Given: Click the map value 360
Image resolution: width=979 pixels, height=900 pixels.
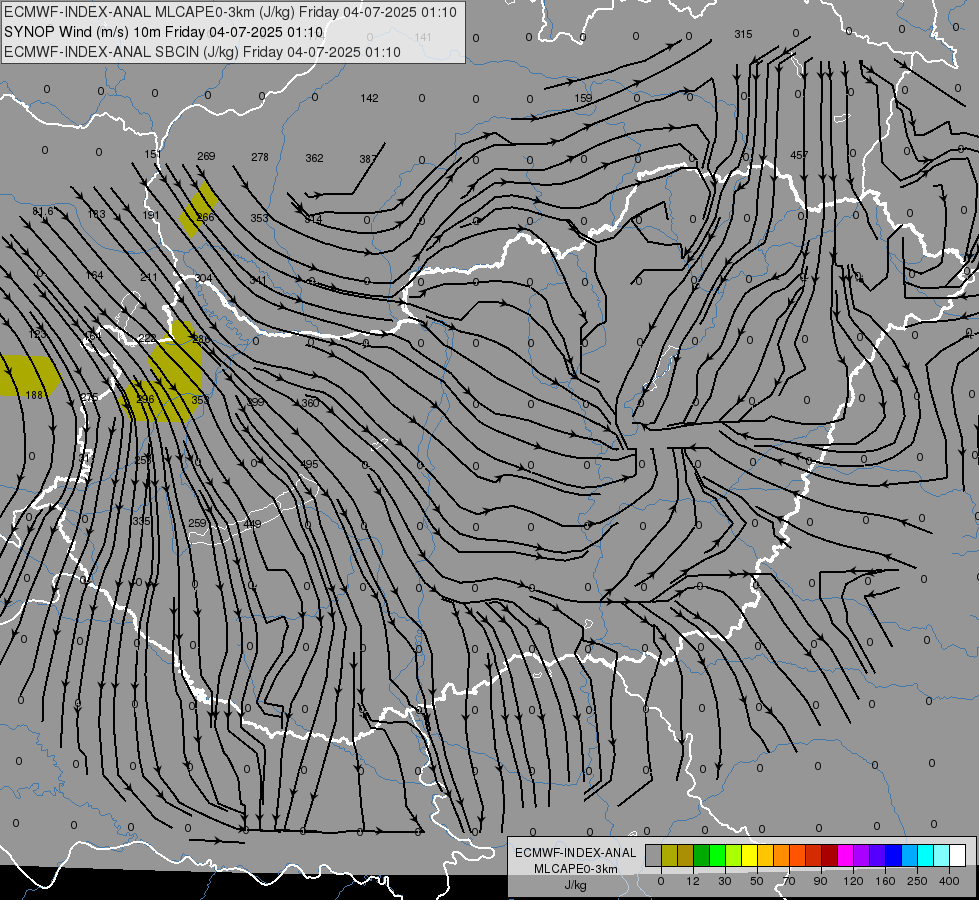Looking at the screenshot, I should (310, 403).
